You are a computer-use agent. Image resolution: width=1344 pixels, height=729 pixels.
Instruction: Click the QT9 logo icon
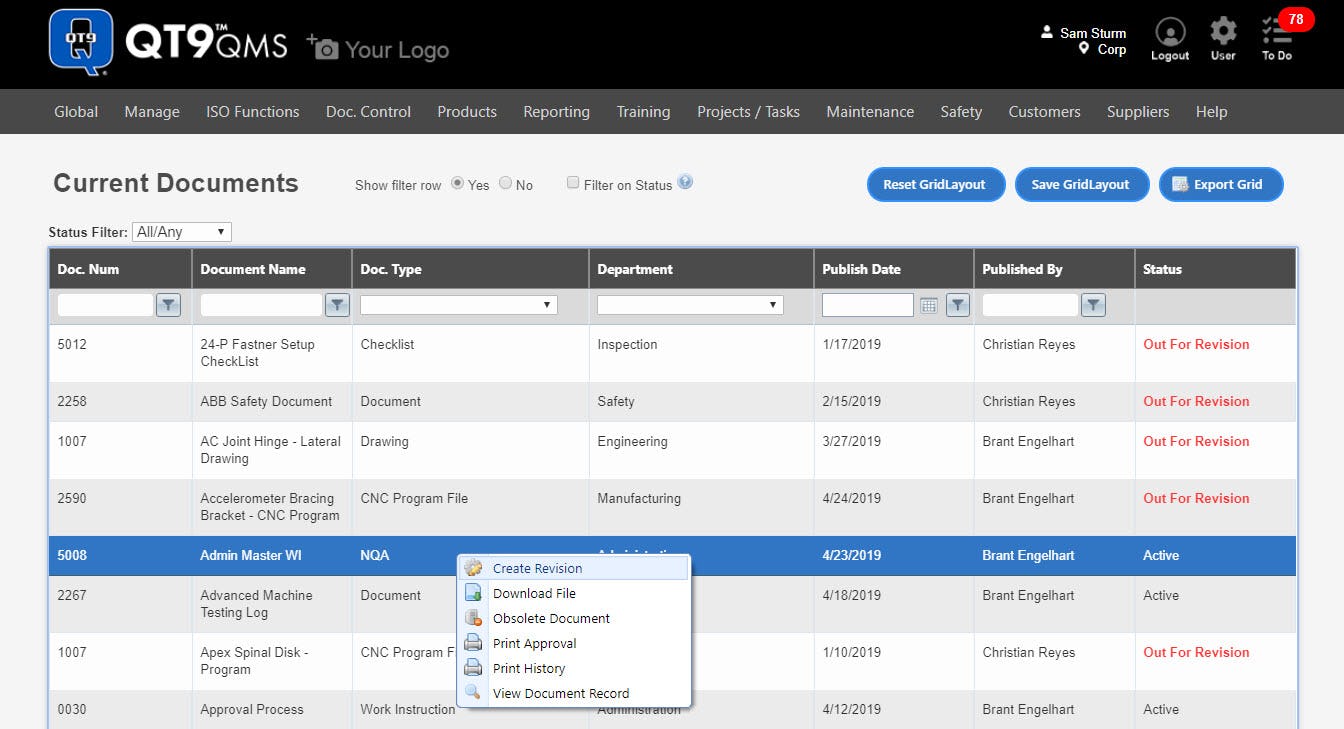click(x=81, y=43)
